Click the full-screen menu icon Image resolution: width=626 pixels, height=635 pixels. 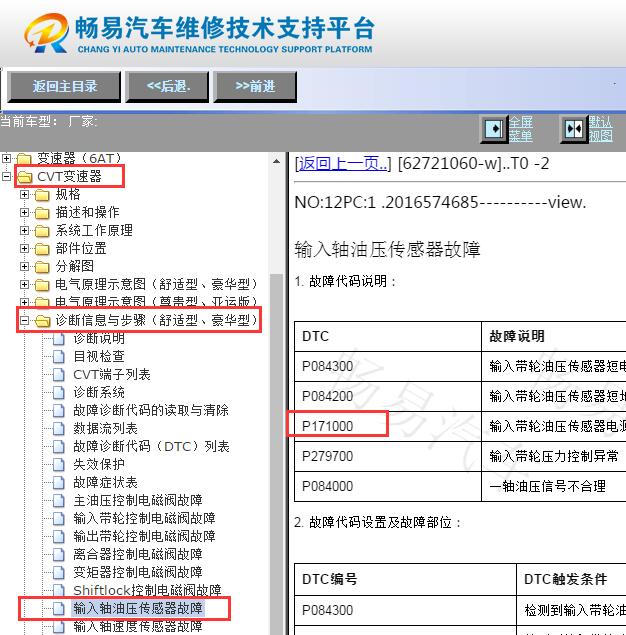[x=494, y=129]
